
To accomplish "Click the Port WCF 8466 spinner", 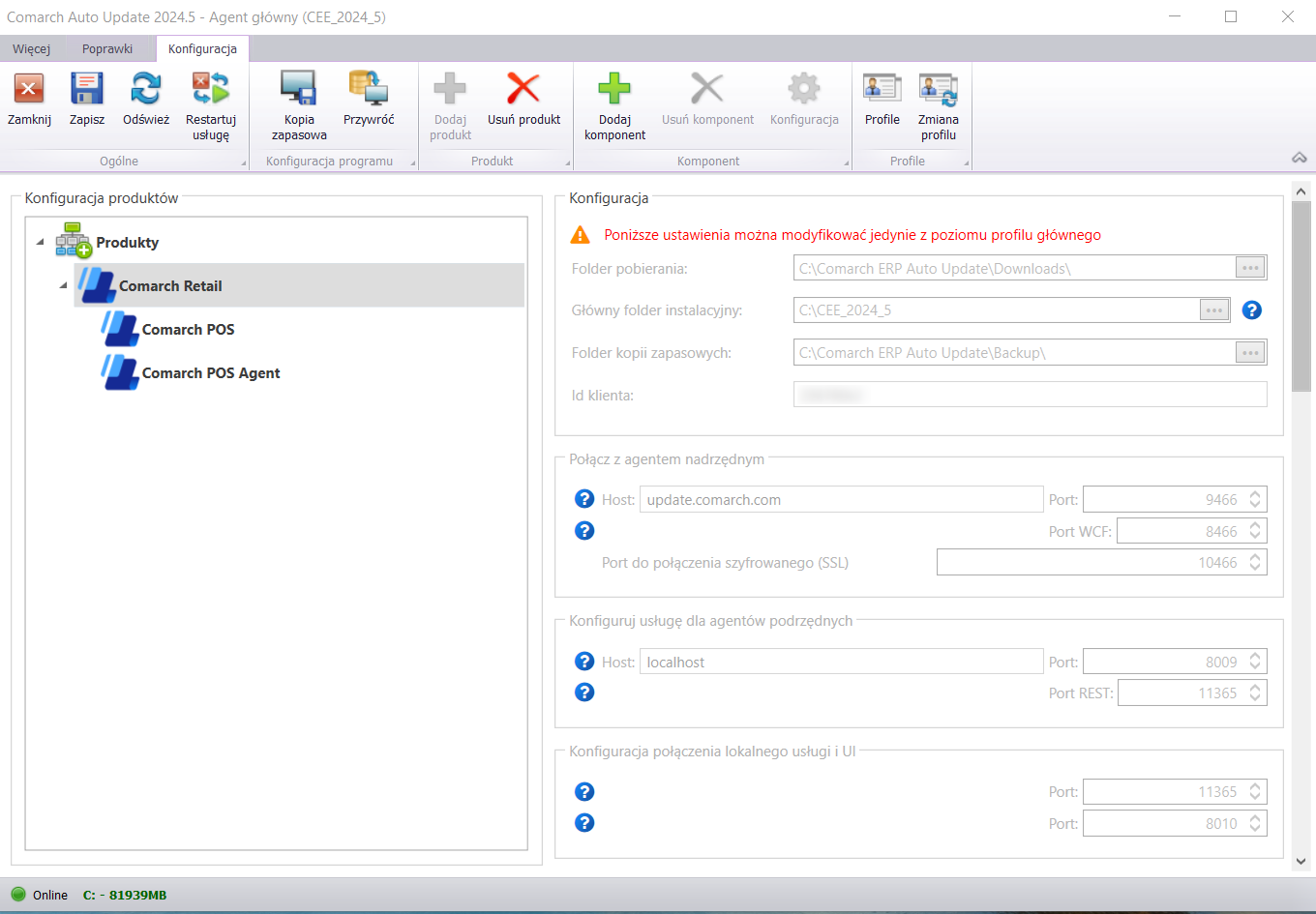I will (1255, 531).
